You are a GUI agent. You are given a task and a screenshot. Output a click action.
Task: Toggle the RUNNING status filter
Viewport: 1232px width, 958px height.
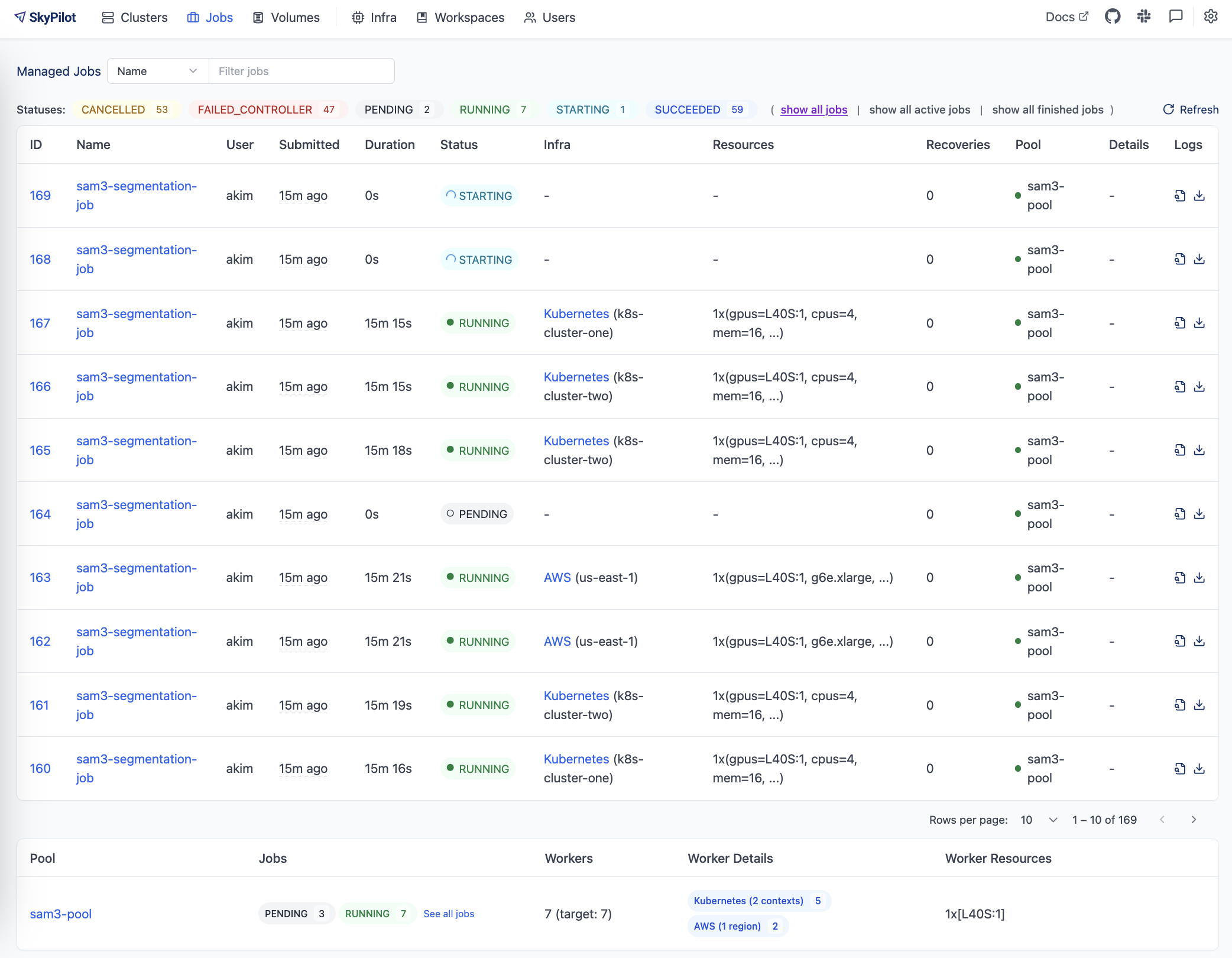(494, 109)
